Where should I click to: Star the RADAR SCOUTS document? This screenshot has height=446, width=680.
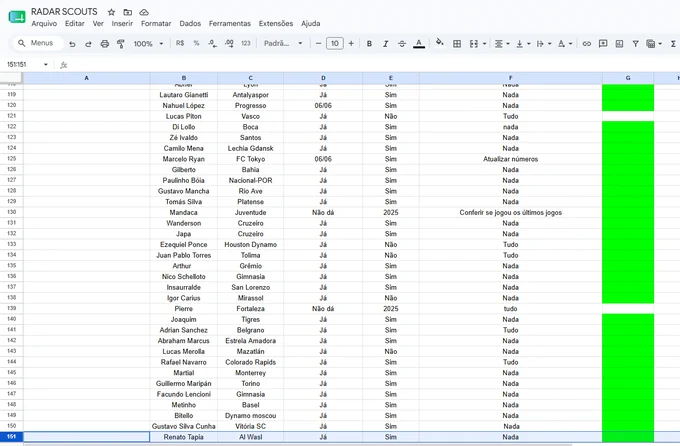pos(111,12)
